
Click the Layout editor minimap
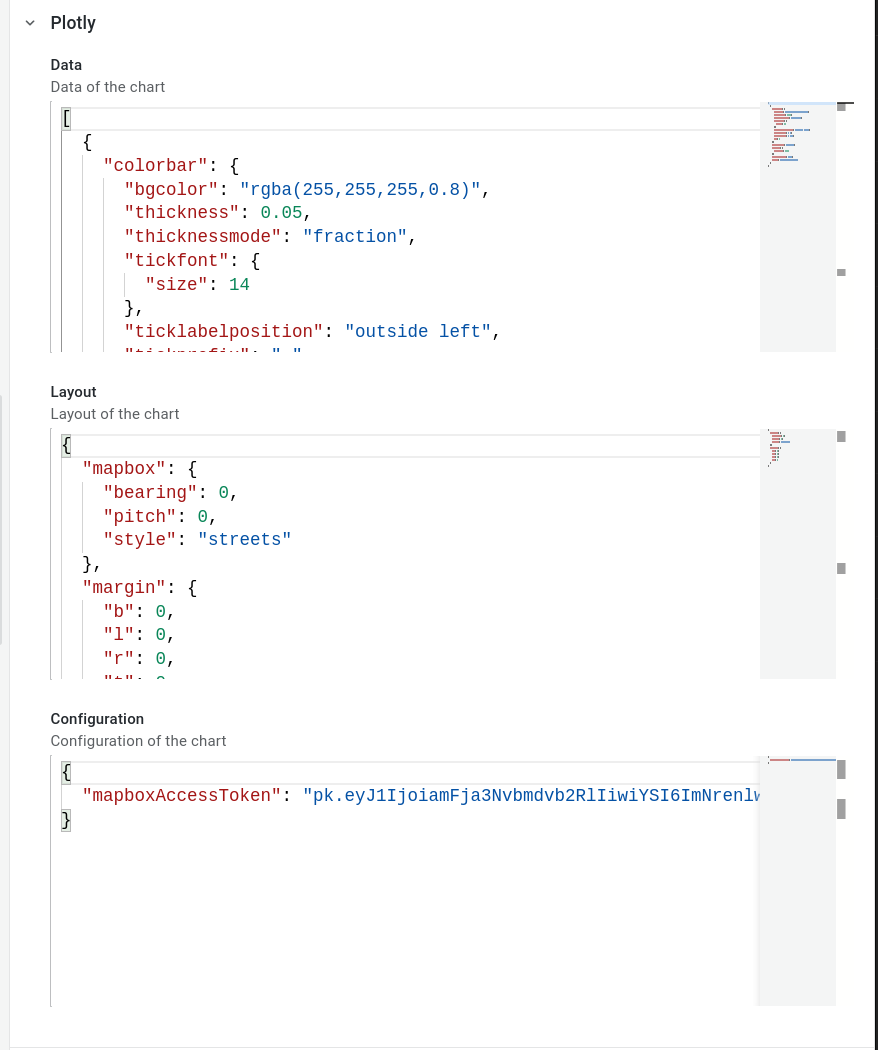pos(797,554)
